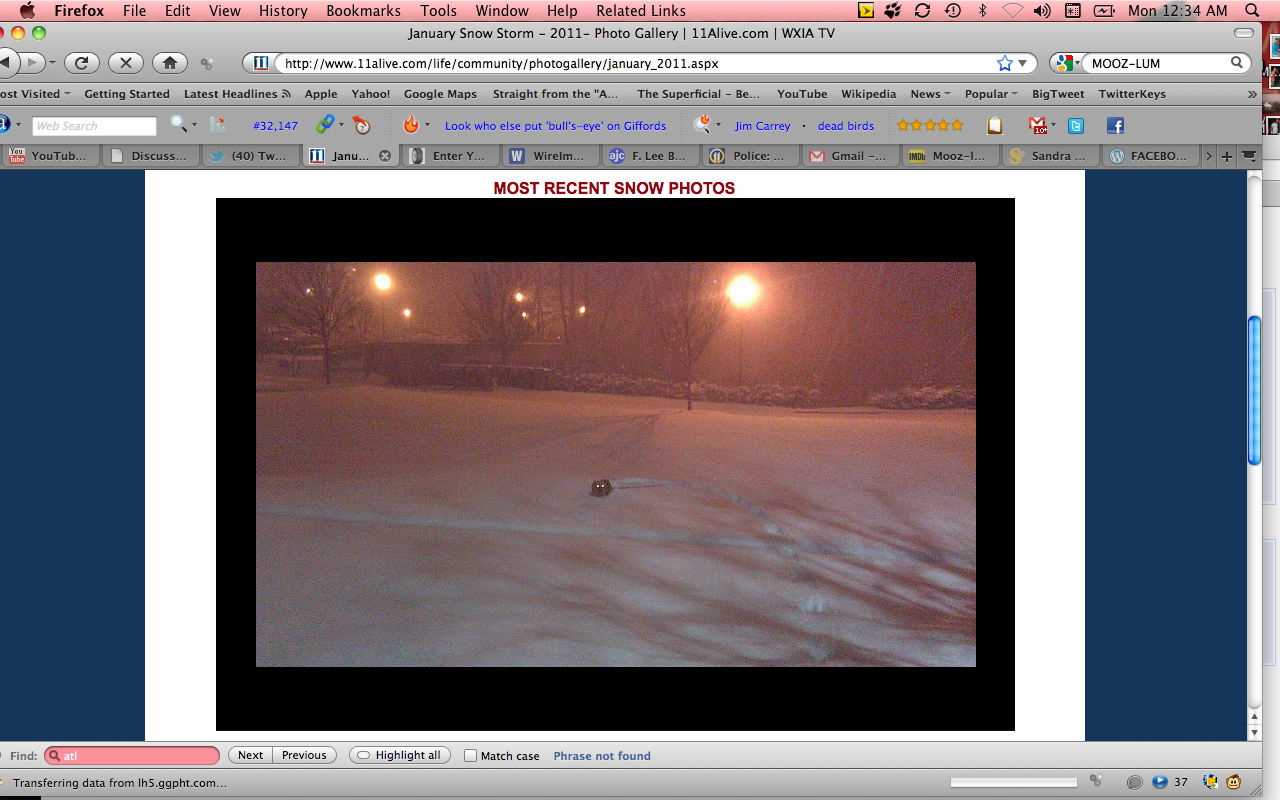This screenshot has height=800, width=1280.
Task: Expand the Most Visited bookmarks folder
Action: (x=35, y=94)
